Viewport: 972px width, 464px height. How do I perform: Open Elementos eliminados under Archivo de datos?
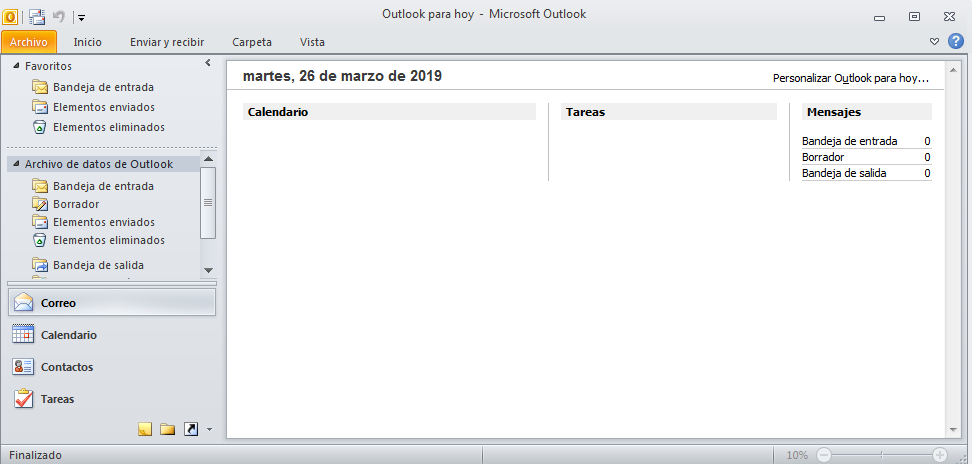tap(109, 240)
